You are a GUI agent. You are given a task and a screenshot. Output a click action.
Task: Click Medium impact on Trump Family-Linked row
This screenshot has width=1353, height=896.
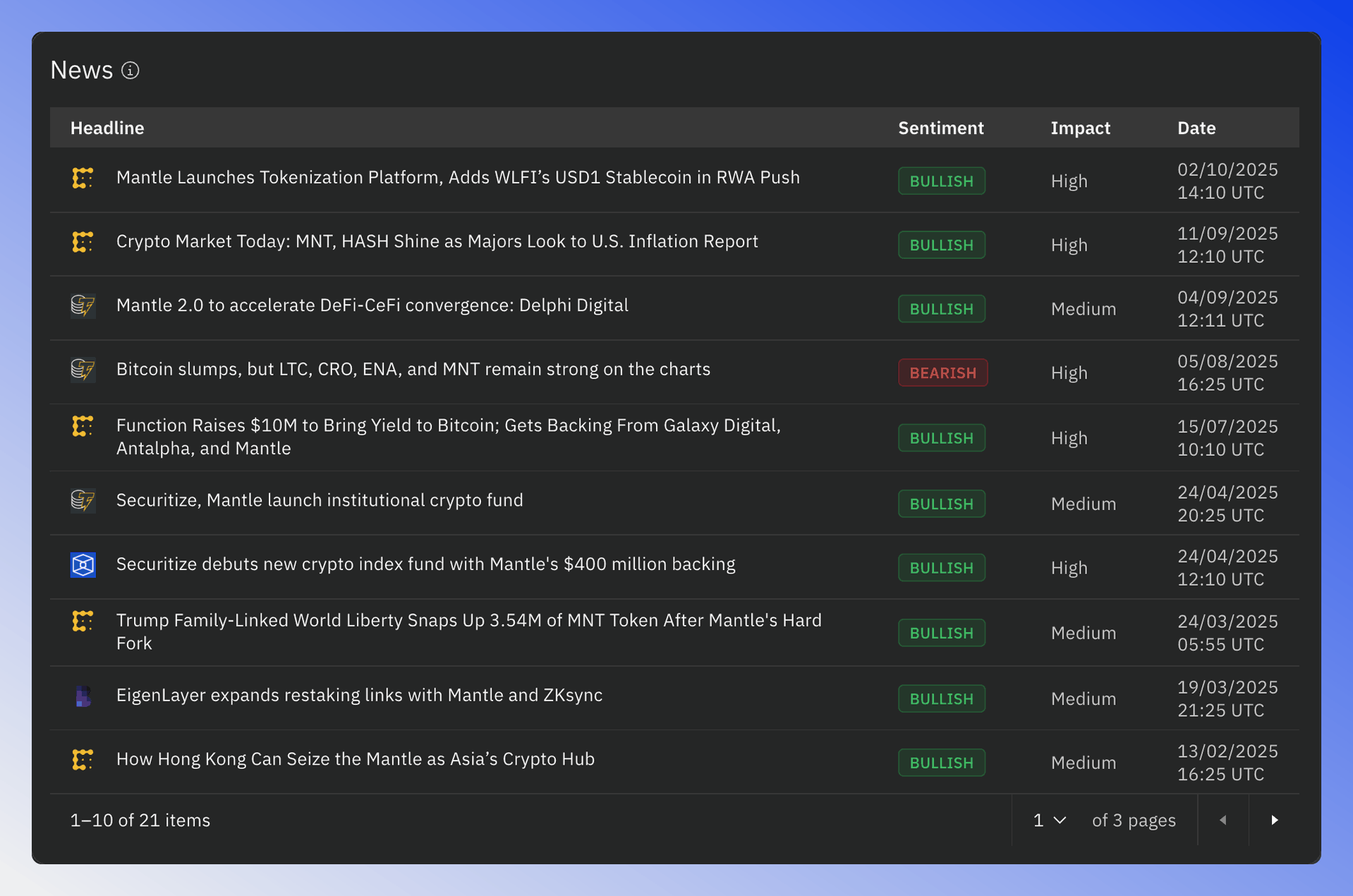tap(1083, 633)
